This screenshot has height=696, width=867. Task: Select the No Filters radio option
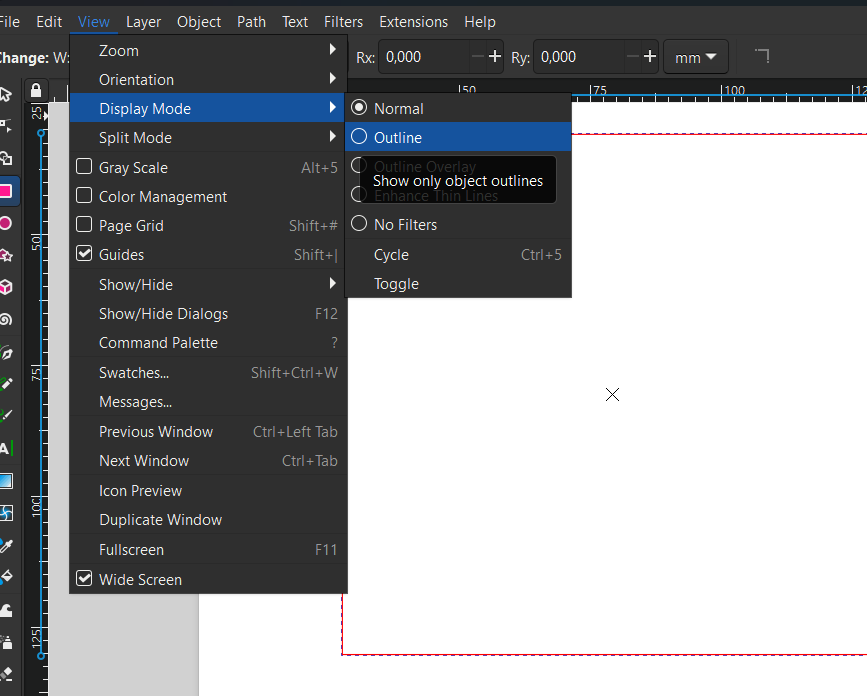tap(359, 223)
